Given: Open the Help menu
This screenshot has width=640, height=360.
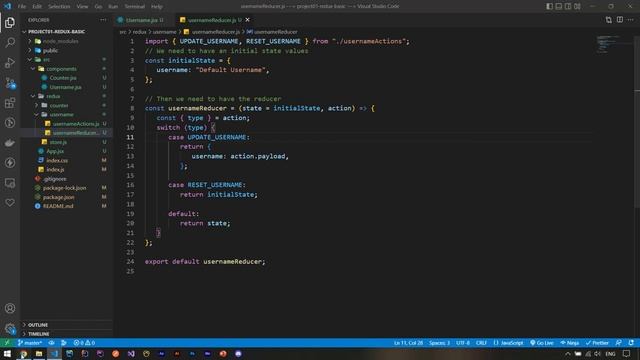Looking at the screenshot, I should tap(157, 7).
